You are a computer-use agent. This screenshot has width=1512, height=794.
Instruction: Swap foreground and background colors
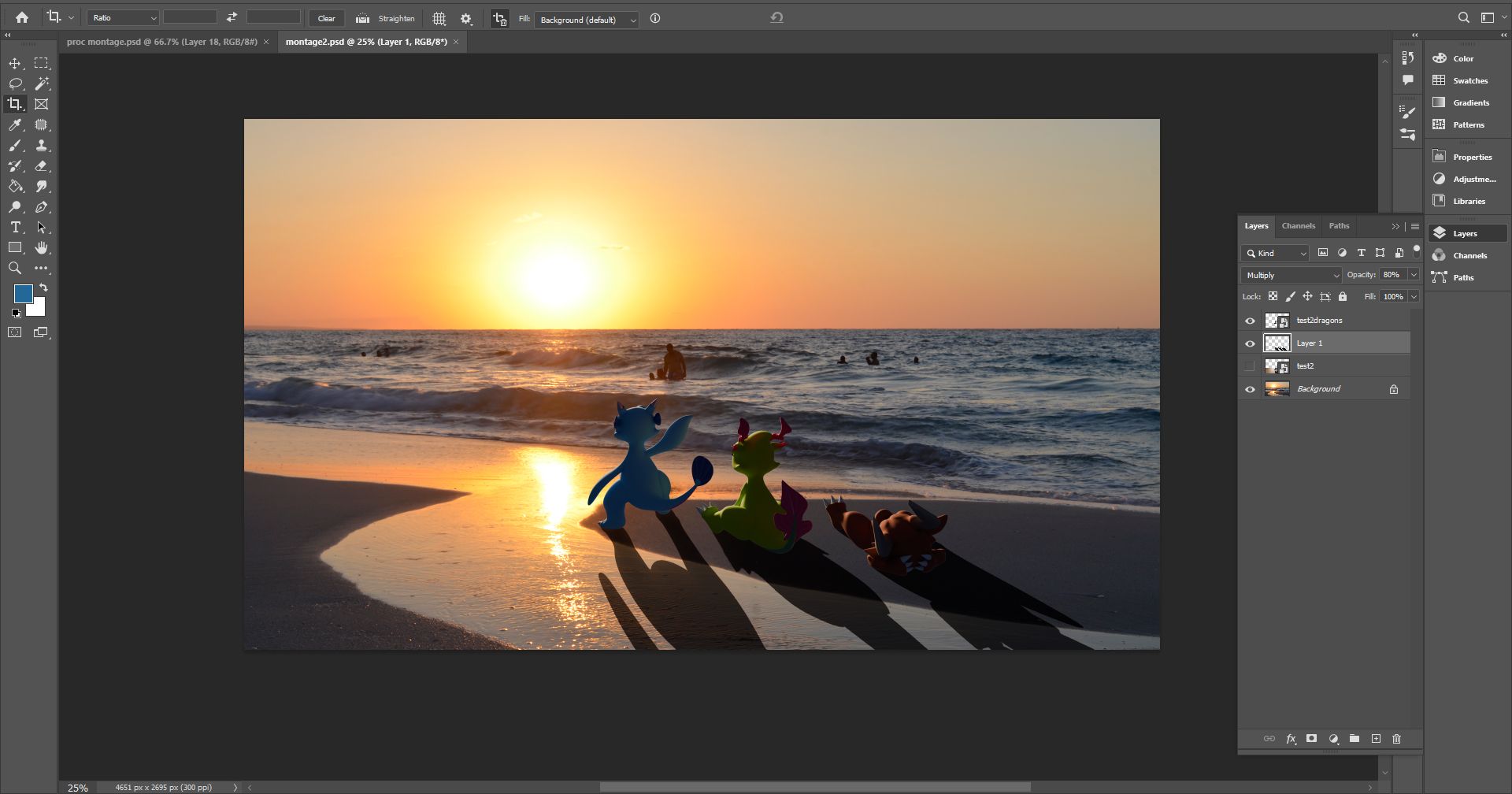tap(43, 288)
